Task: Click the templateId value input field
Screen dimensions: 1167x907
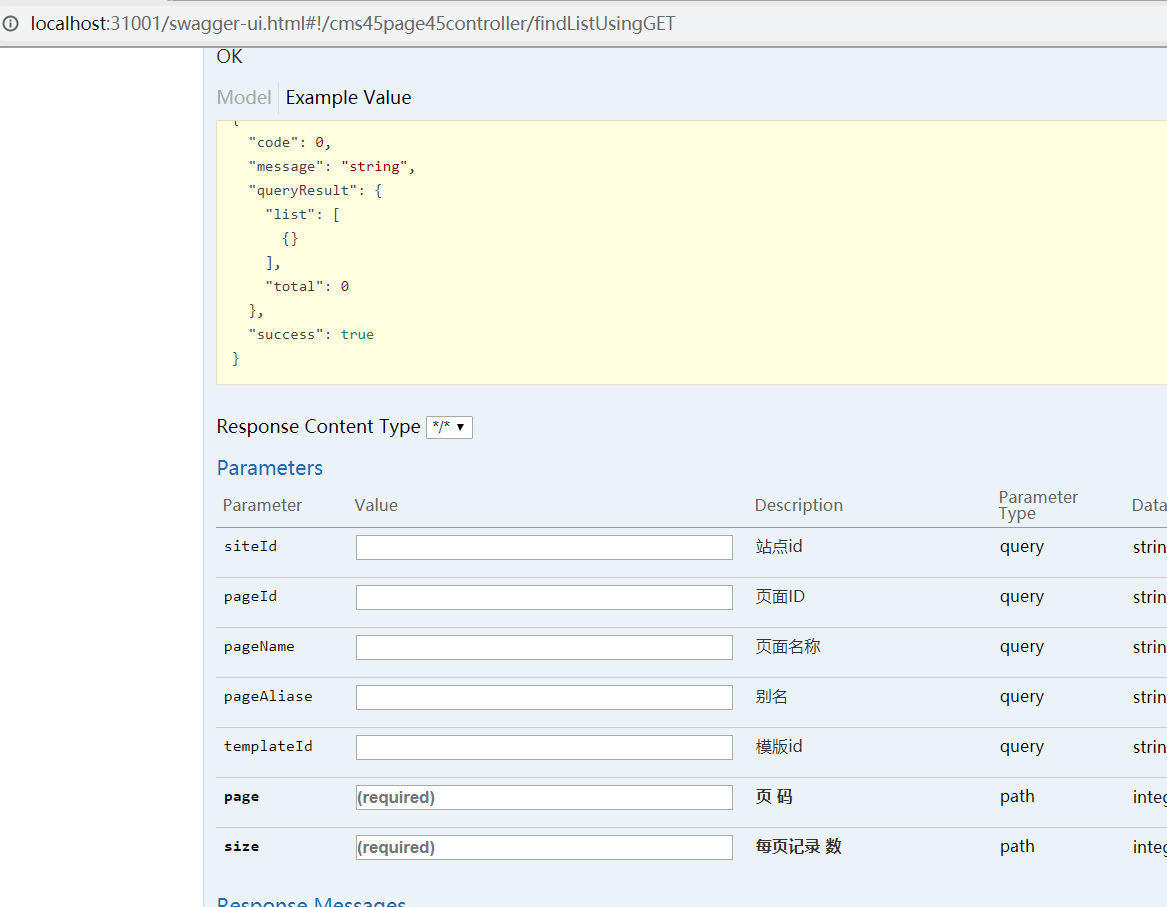Action: click(544, 747)
